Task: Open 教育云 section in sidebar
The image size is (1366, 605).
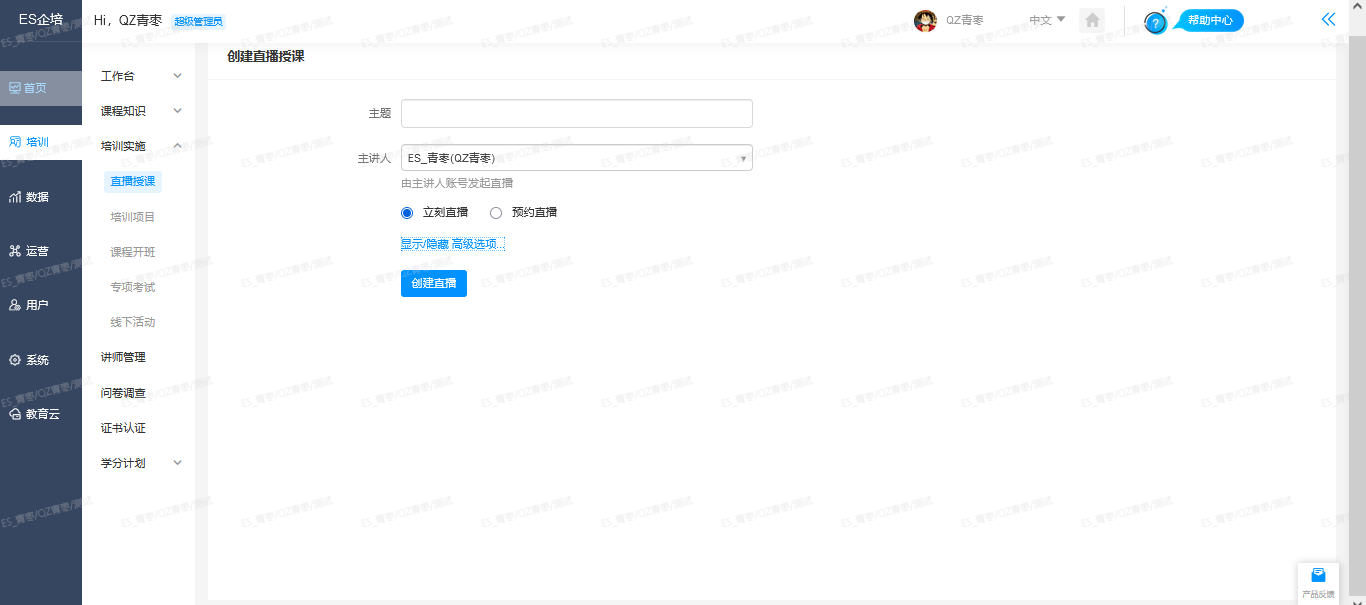Action: [41, 414]
